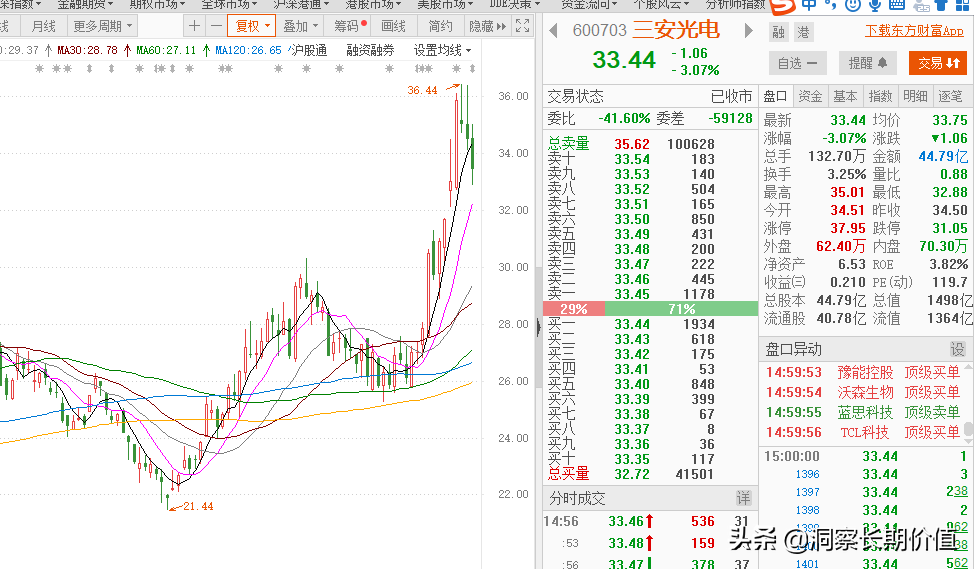Viewport: 974px width, 569px height.
Task: Click the orange 交易 trade button
Action: point(938,63)
